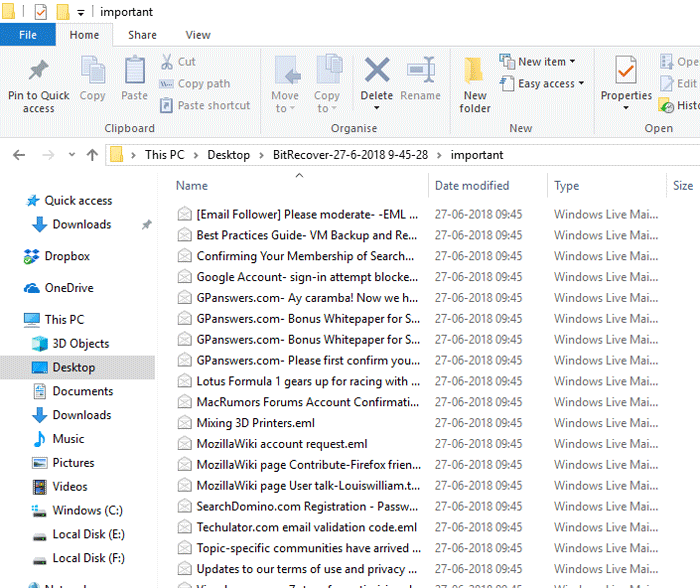Image resolution: width=700 pixels, height=588 pixels.
Task: Open the Delete dropdown arrow
Action: [377, 108]
